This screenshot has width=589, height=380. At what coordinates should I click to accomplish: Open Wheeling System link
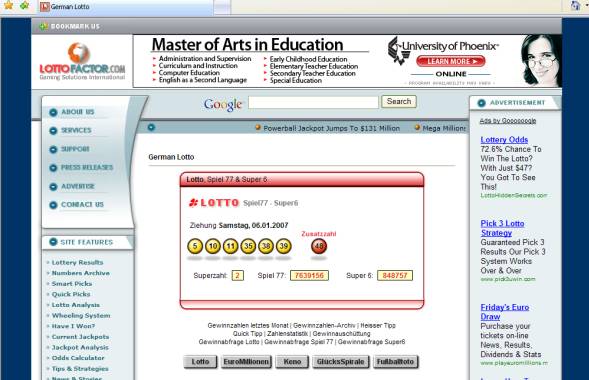pyautogui.click(x=81, y=315)
